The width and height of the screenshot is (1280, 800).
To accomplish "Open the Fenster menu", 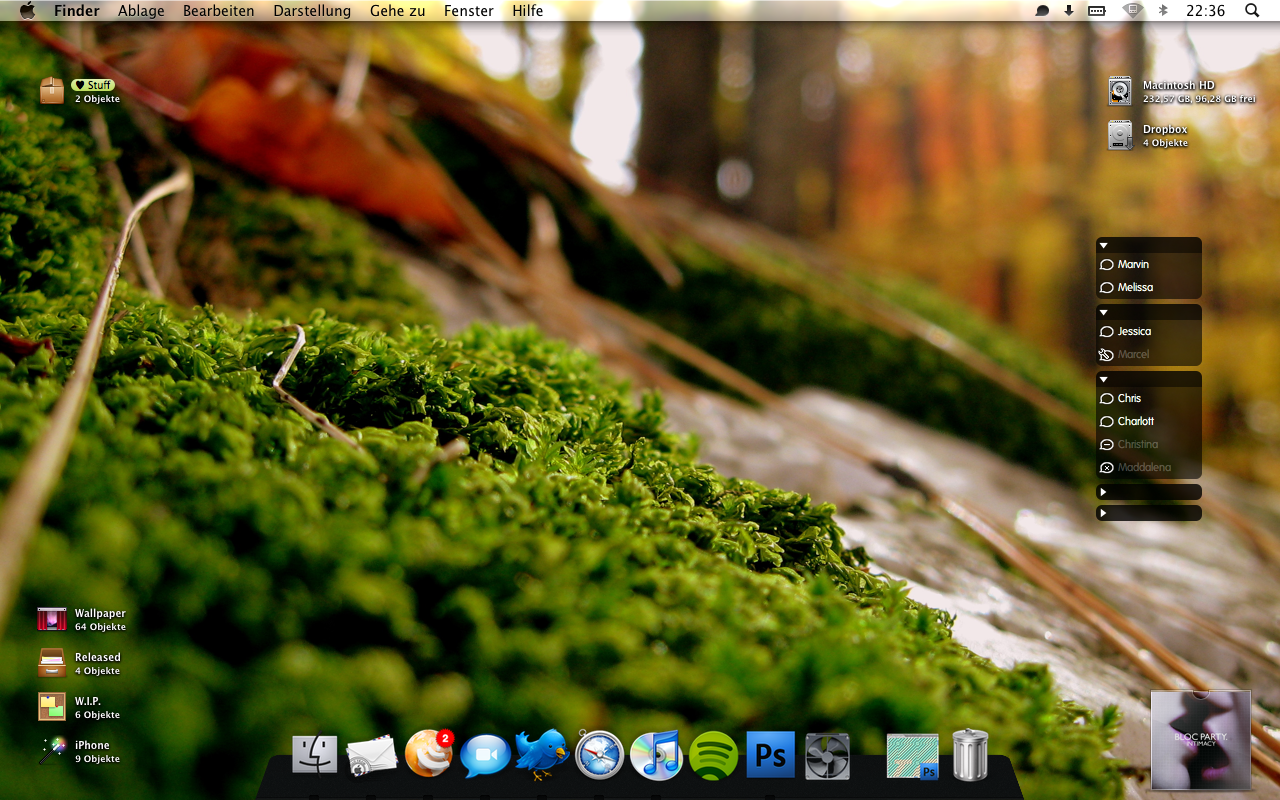I will [x=469, y=11].
